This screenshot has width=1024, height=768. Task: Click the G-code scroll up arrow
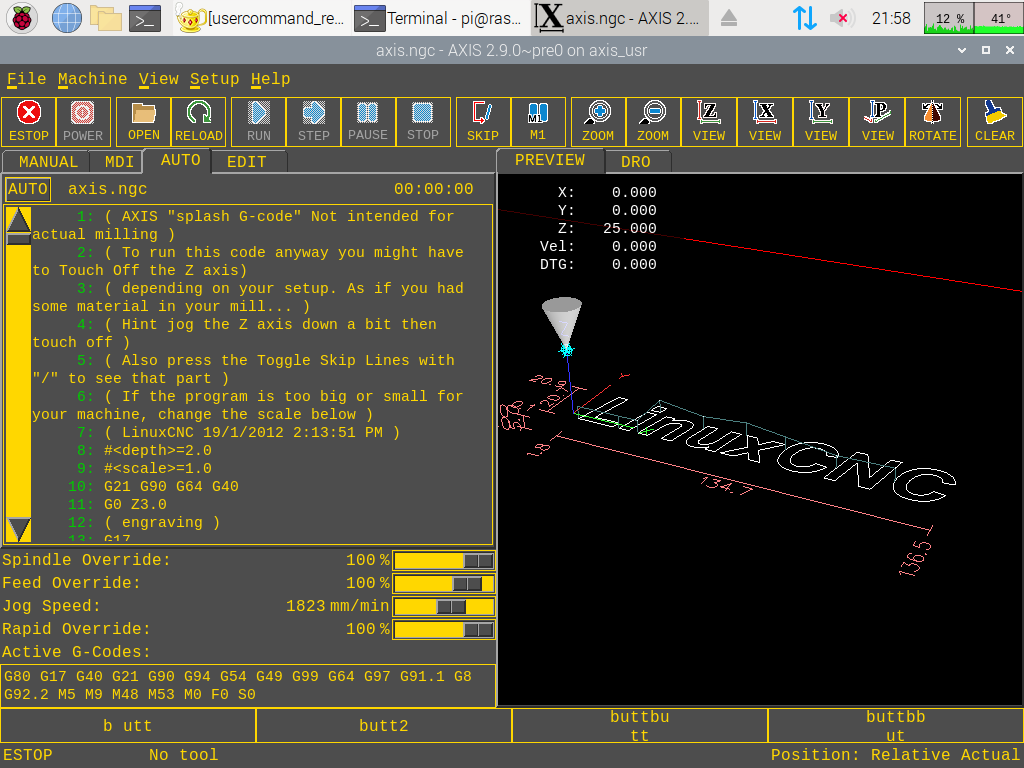click(18, 220)
